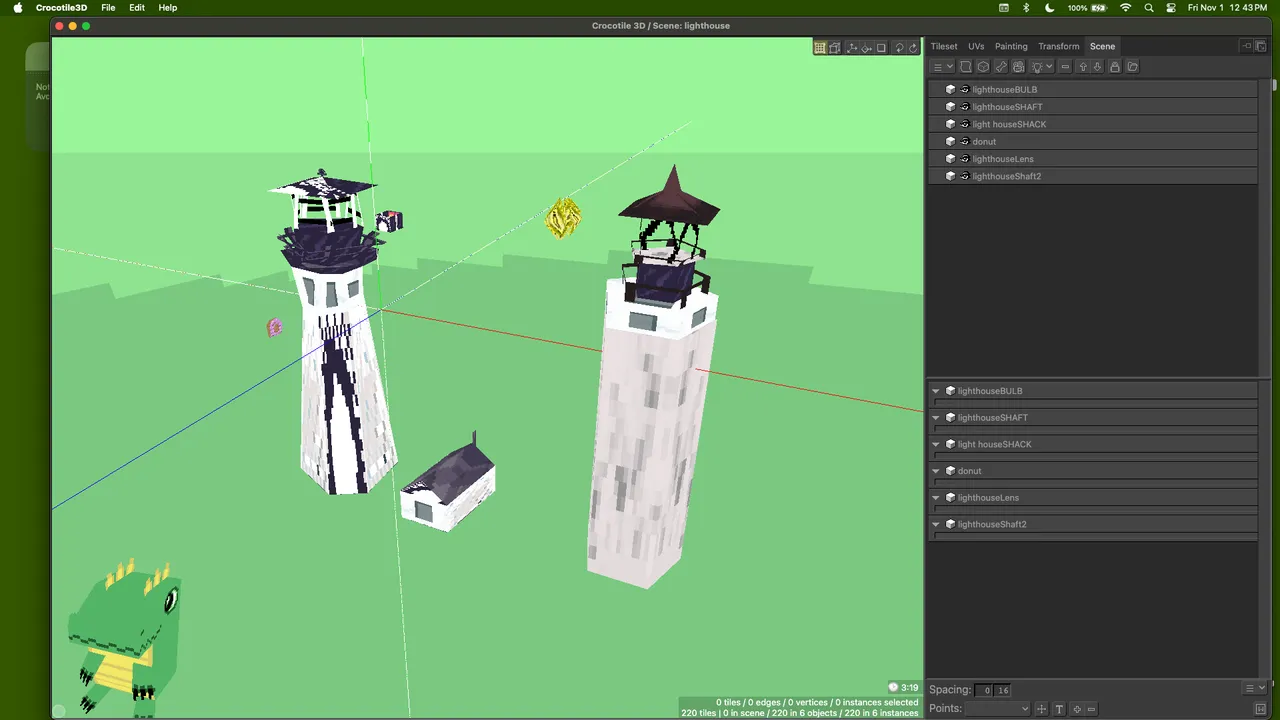This screenshot has height=720, width=1280.
Task: Collapse light houseSHACK section in lower panel
Action: coord(937,444)
